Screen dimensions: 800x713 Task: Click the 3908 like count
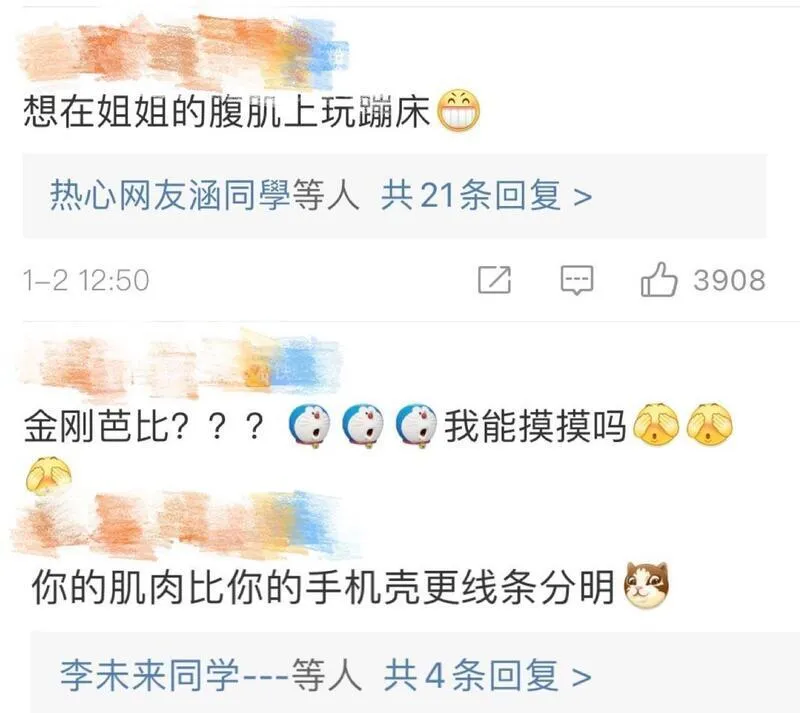729,280
